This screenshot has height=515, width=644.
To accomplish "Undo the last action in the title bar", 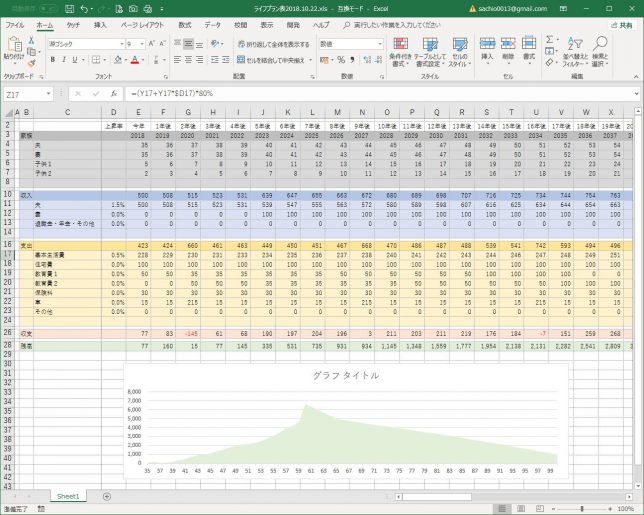I will coord(84,9).
